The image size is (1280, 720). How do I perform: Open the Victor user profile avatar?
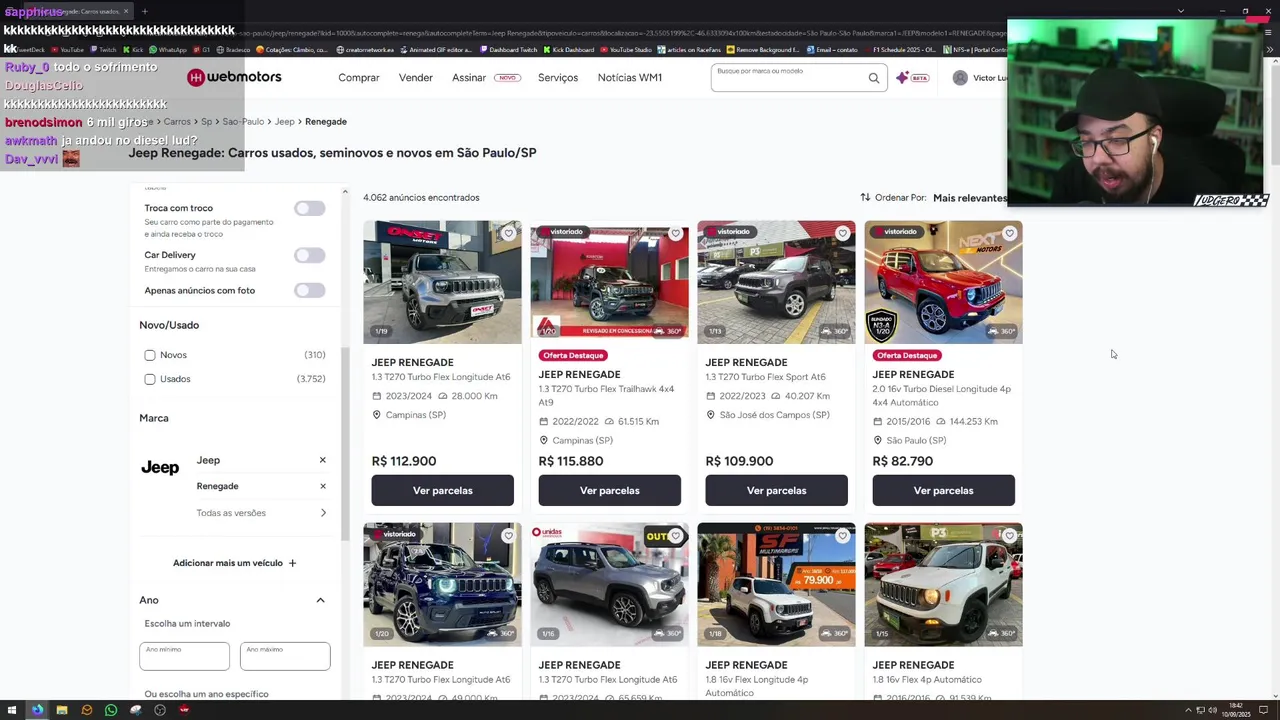[960, 78]
